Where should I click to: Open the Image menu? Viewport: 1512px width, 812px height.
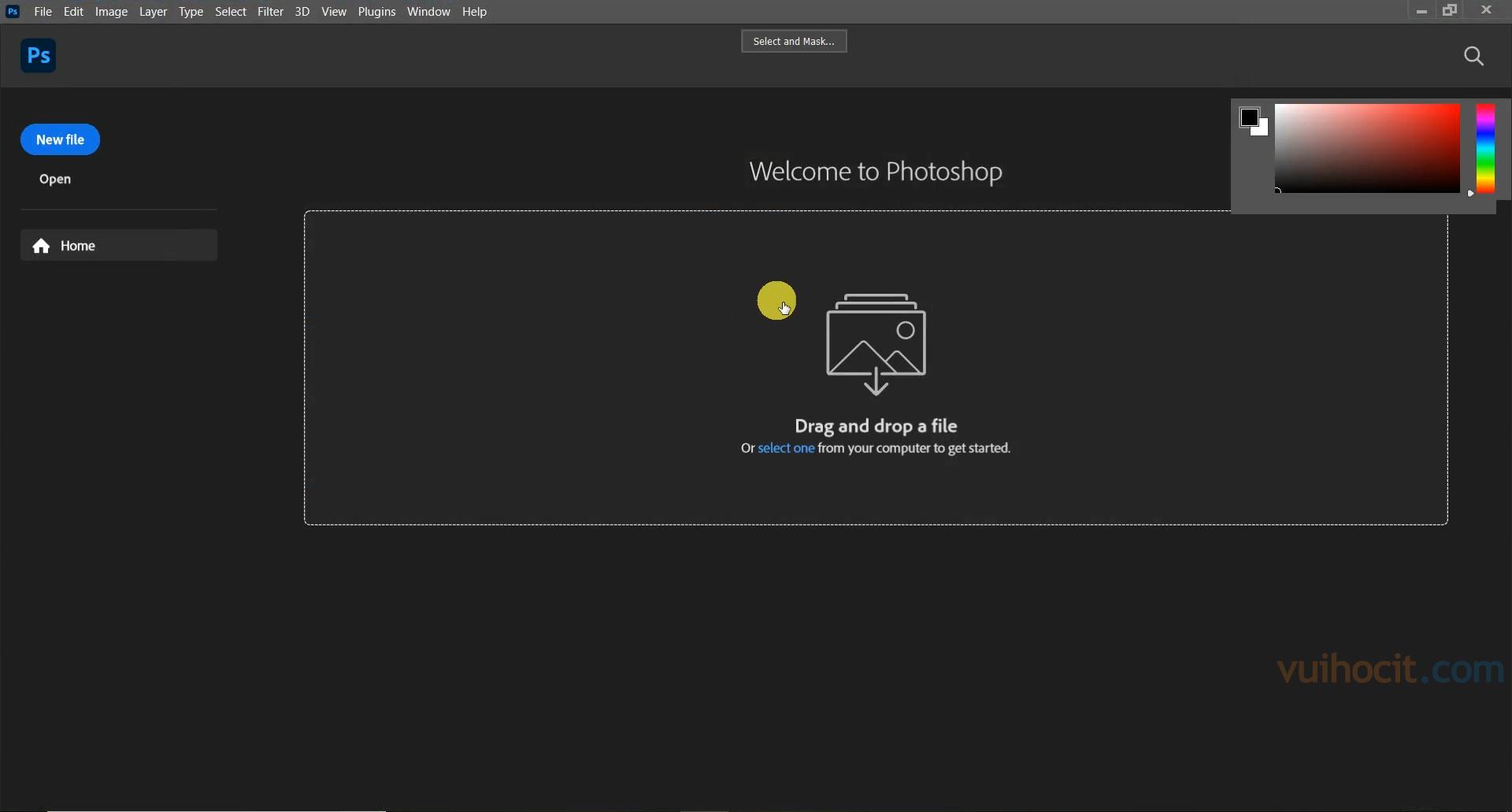coord(112,12)
